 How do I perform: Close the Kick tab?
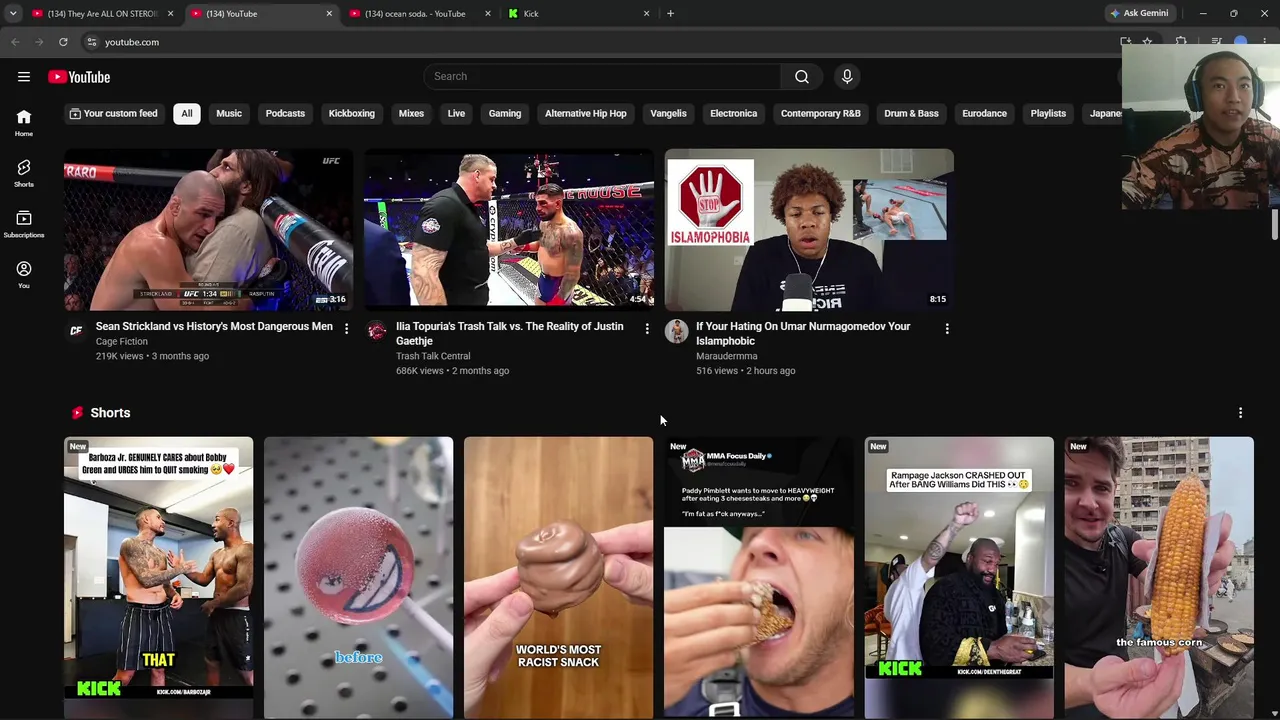point(646,14)
